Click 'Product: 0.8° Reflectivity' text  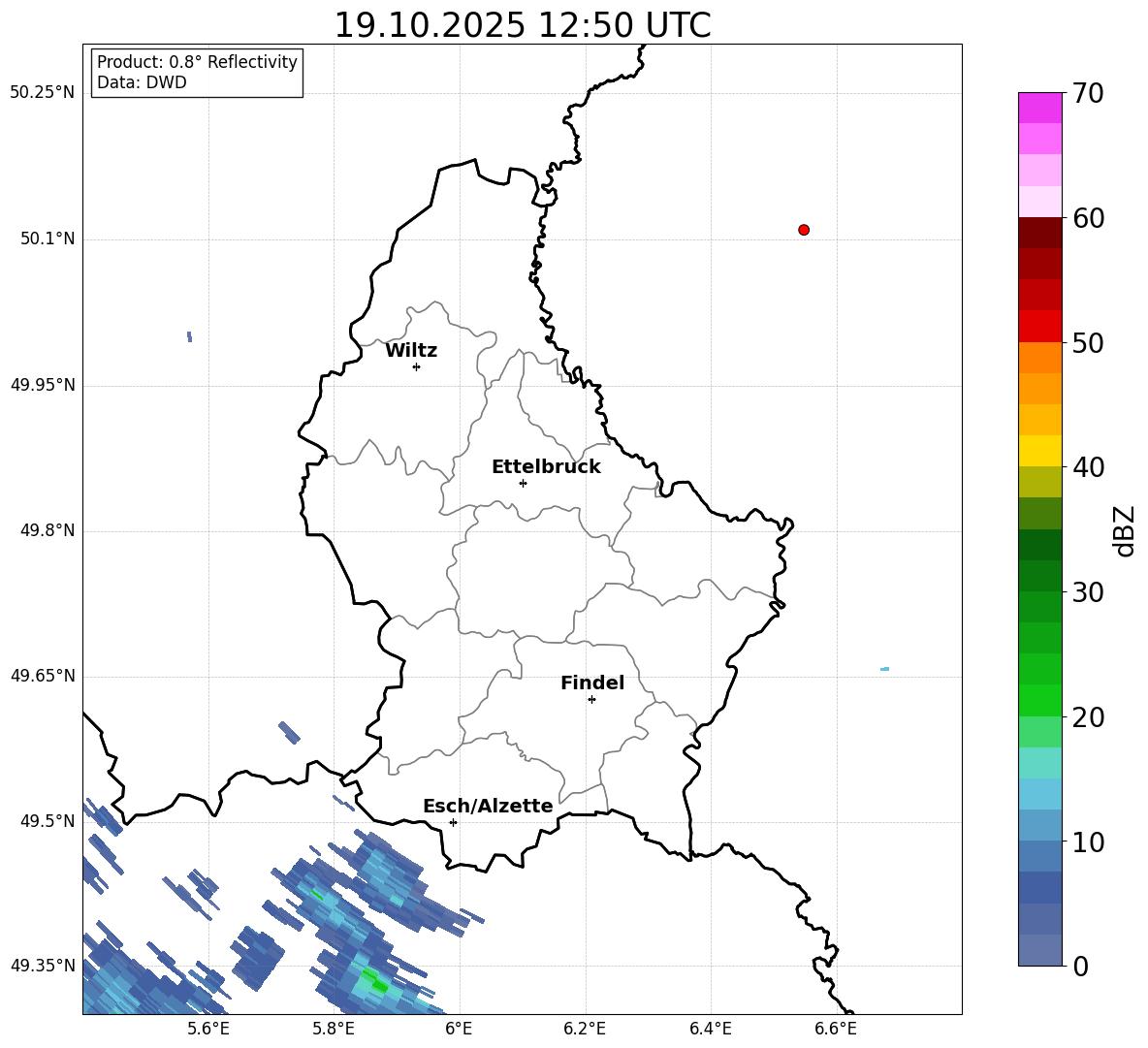click(x=197, y=61)
